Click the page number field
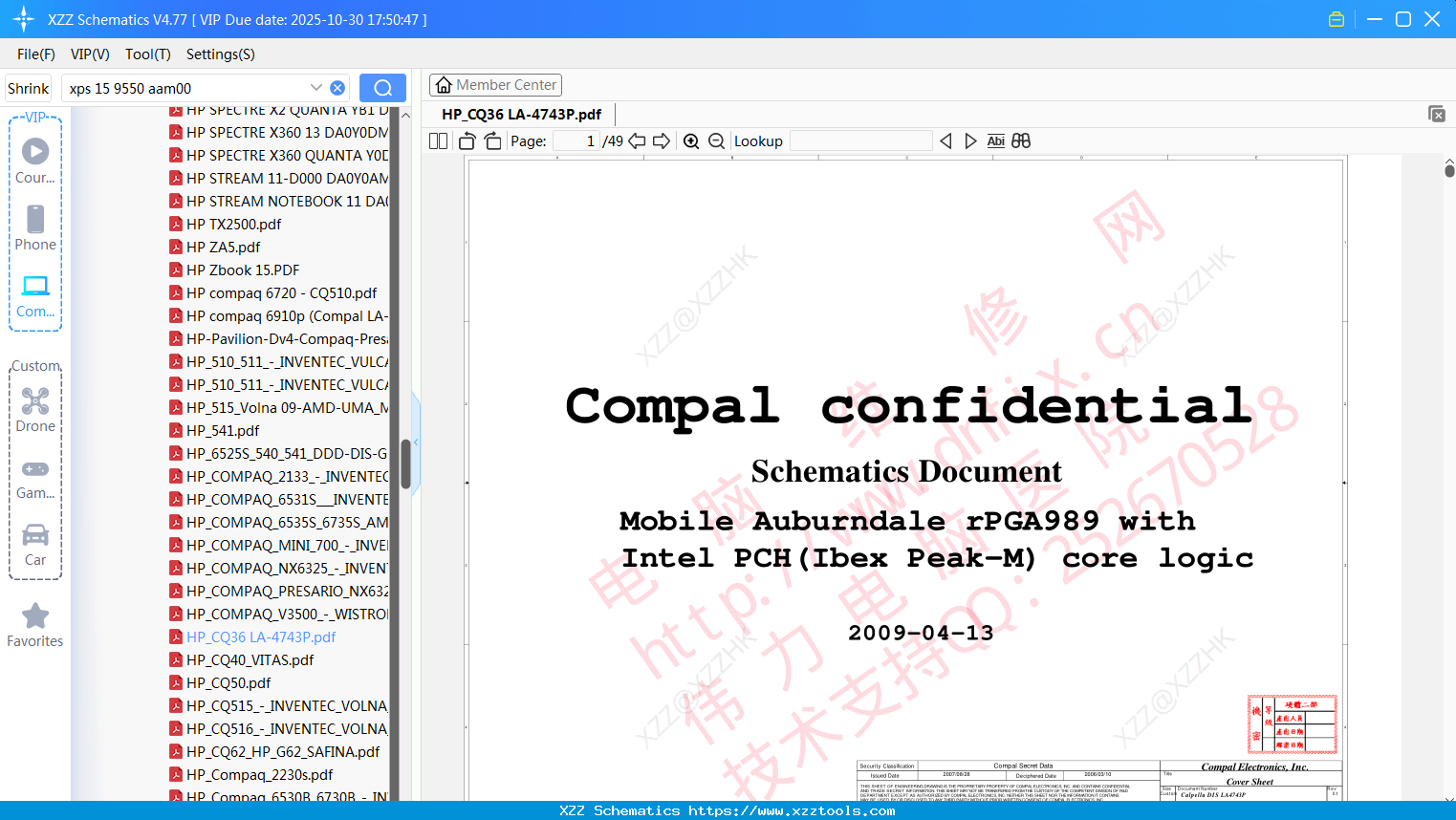Image resolution: width=1456 pixels, height=820 pixels. pyautogui.click(x=576, y=141)
